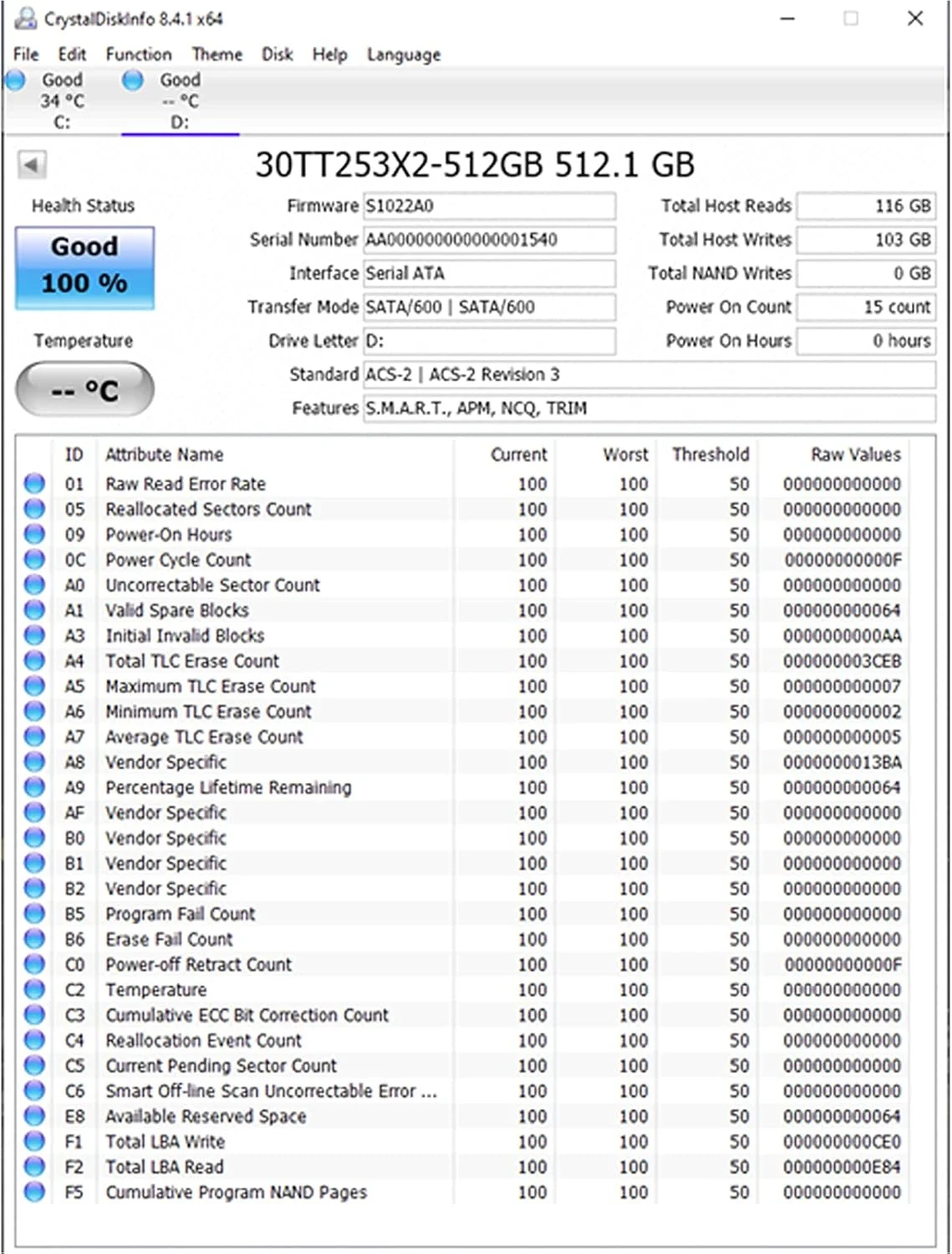Select the C: drive status icon
This screenshot has height=1254, width=952.
[x=16, y=81]
